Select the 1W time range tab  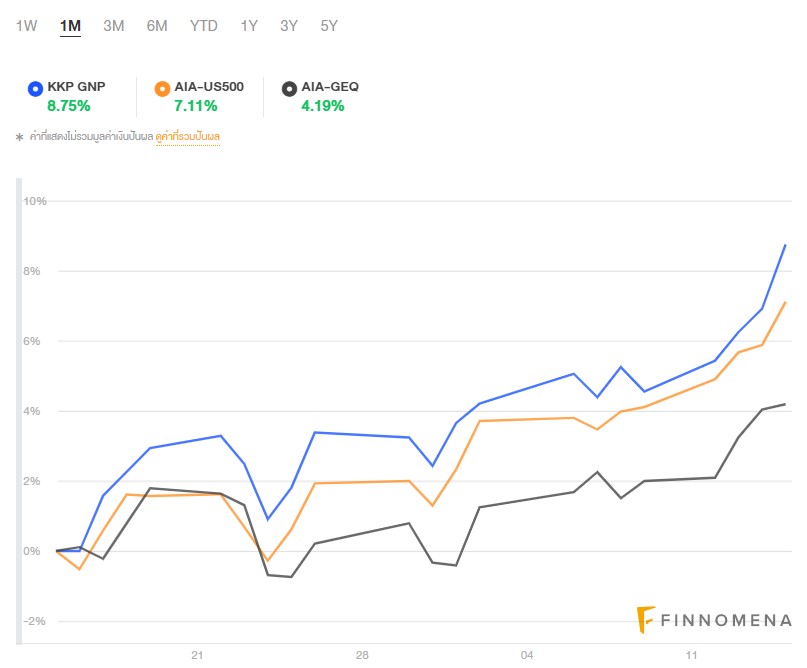[26, 26]
